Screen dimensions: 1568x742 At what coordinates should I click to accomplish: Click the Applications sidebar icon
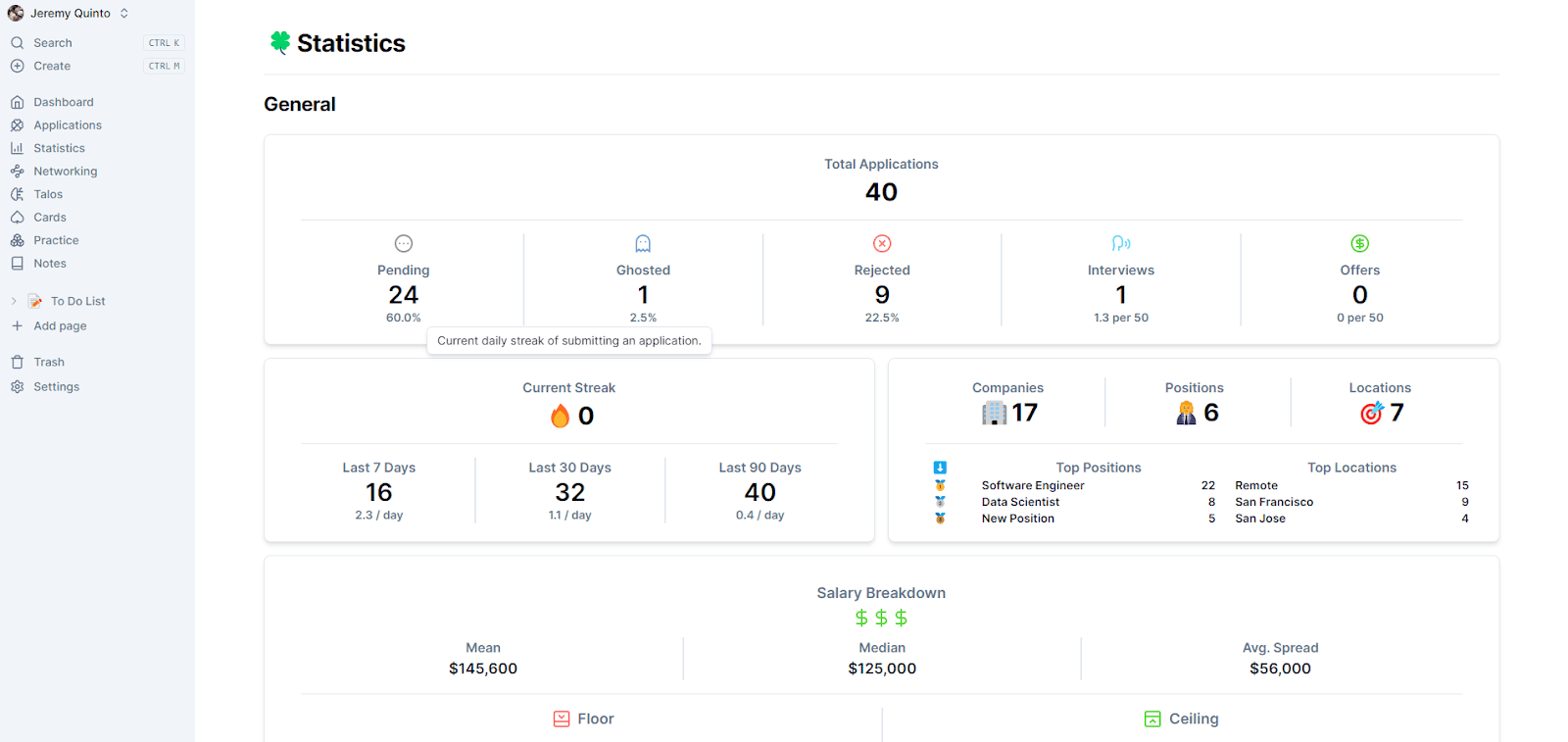pyautogui.click(x=18, y=125)
